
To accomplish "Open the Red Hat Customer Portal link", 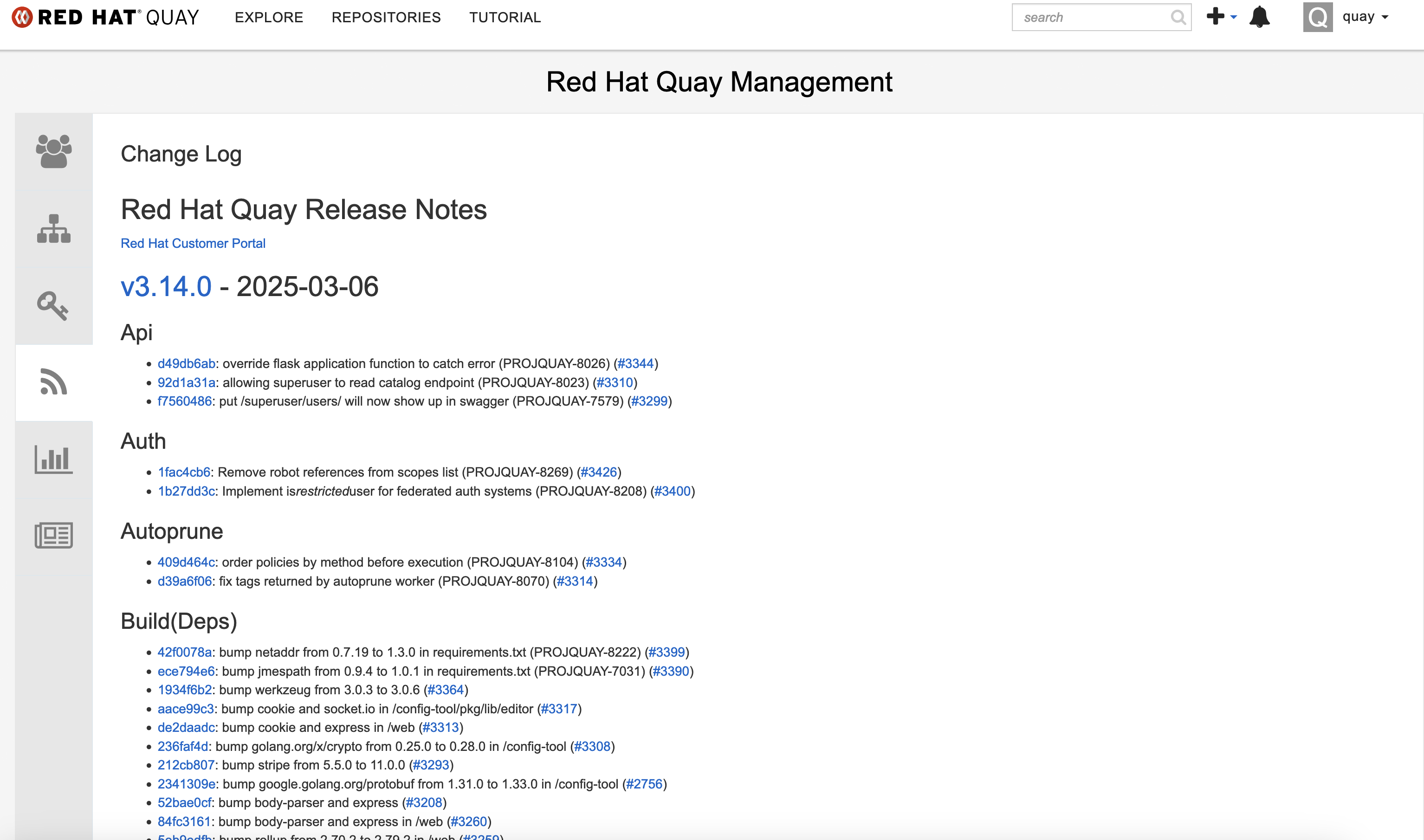I will (x=193, y=243).
